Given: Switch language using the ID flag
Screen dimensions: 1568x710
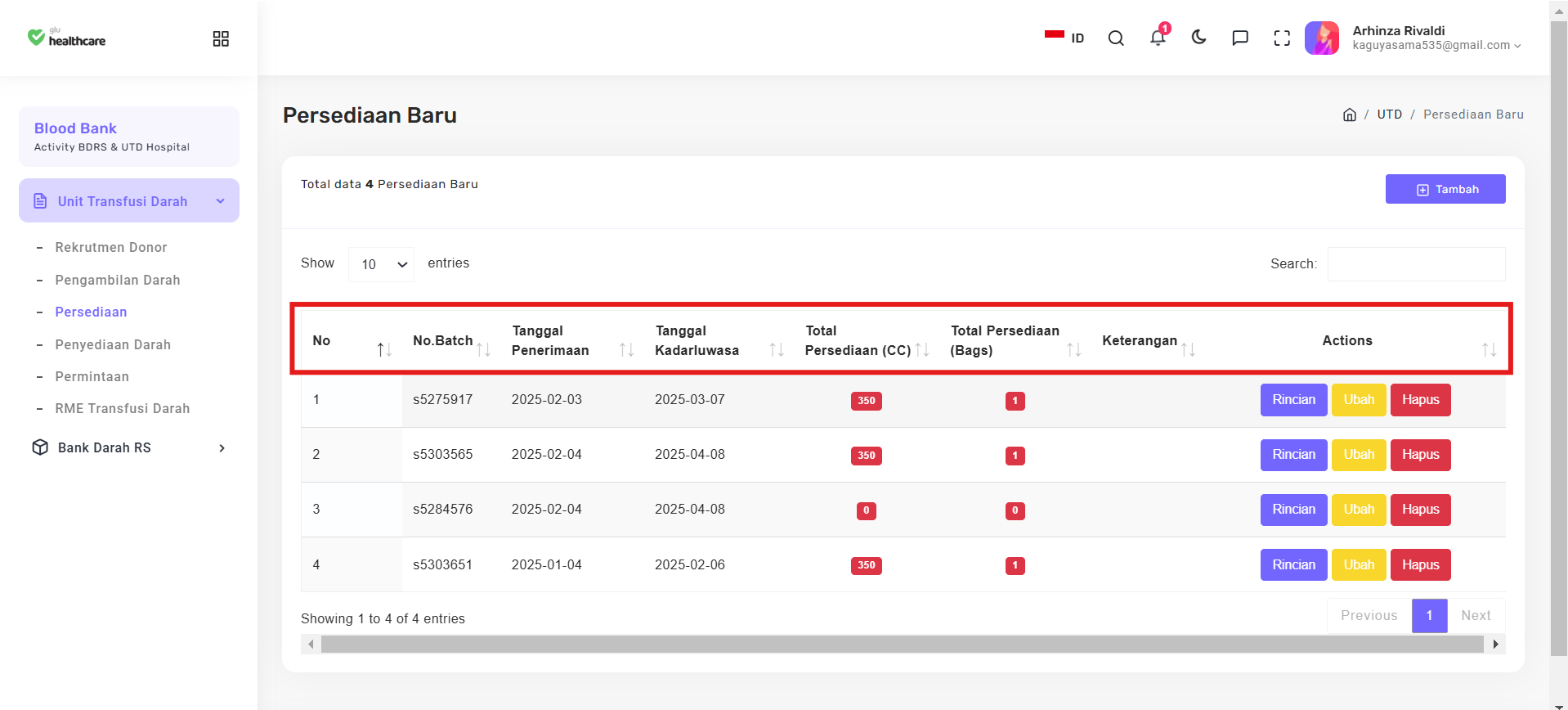Looking at the screenshot, I should 1064,38.
